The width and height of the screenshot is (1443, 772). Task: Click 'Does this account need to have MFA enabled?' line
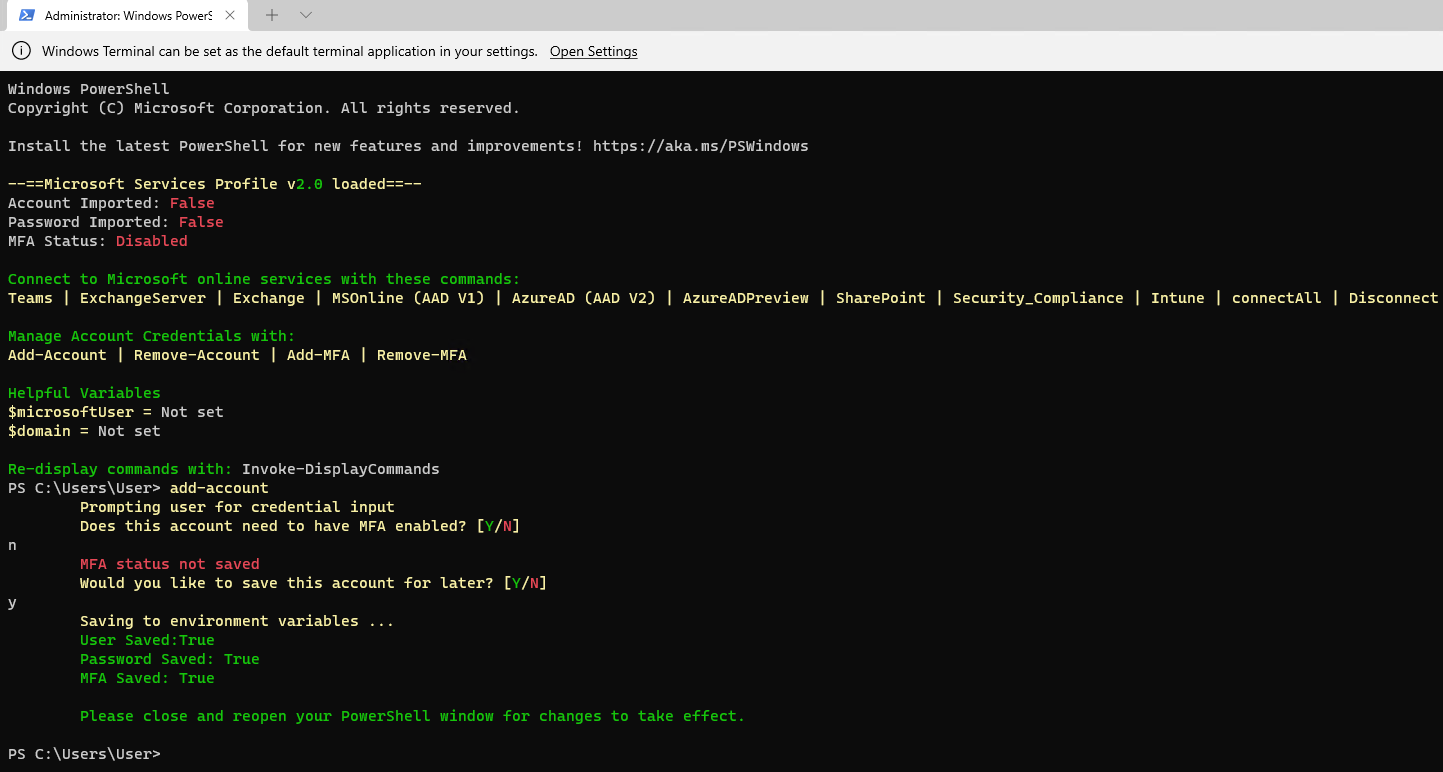pos(300,526)
